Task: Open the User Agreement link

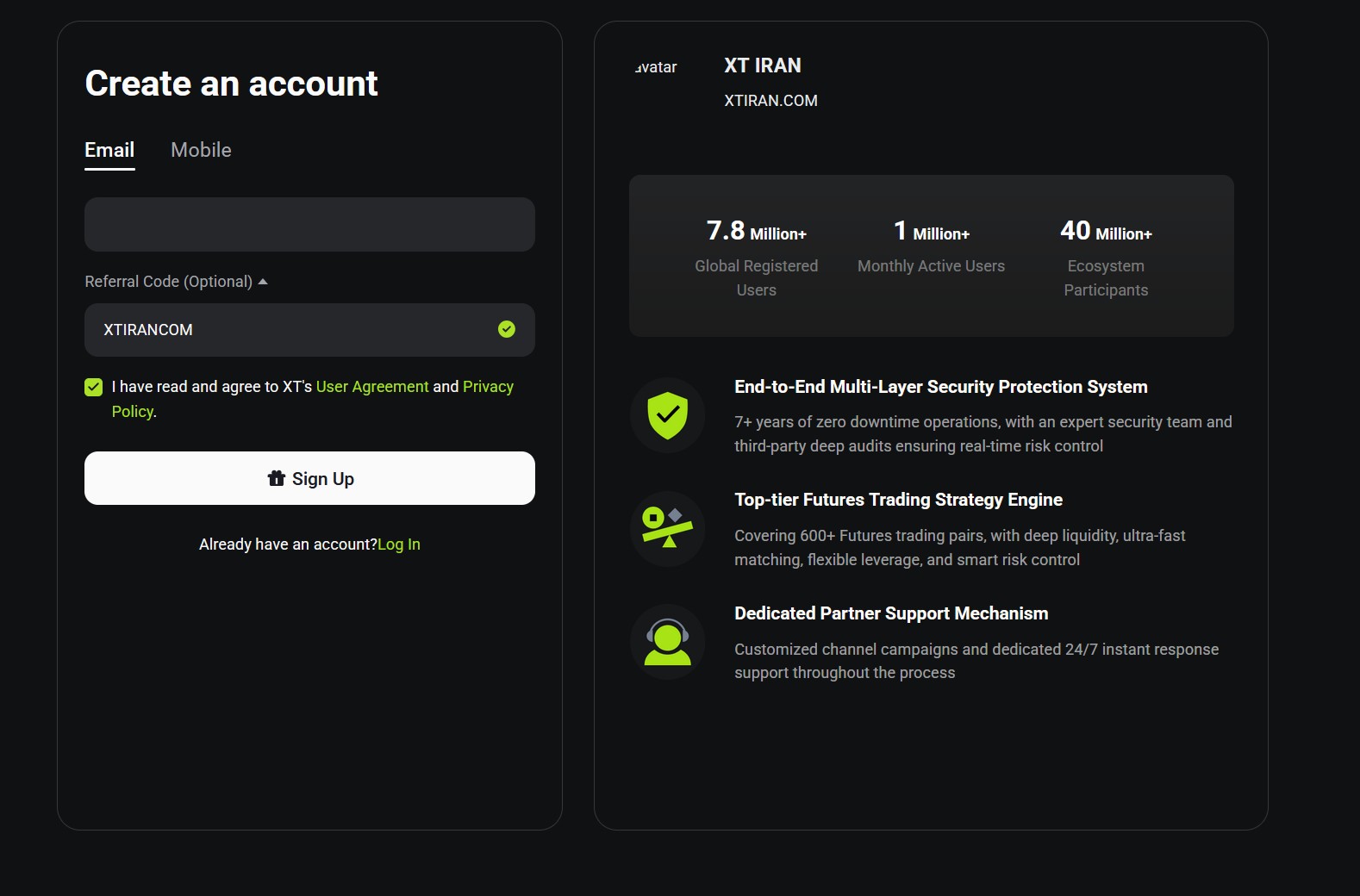Action: click(372, 387)
